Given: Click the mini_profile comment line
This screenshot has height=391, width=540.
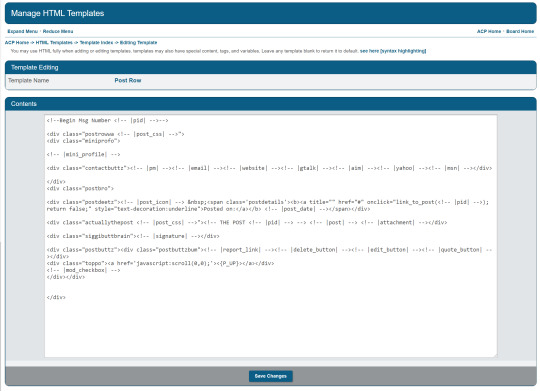Looking at the screenshot, I should [84, 154].
